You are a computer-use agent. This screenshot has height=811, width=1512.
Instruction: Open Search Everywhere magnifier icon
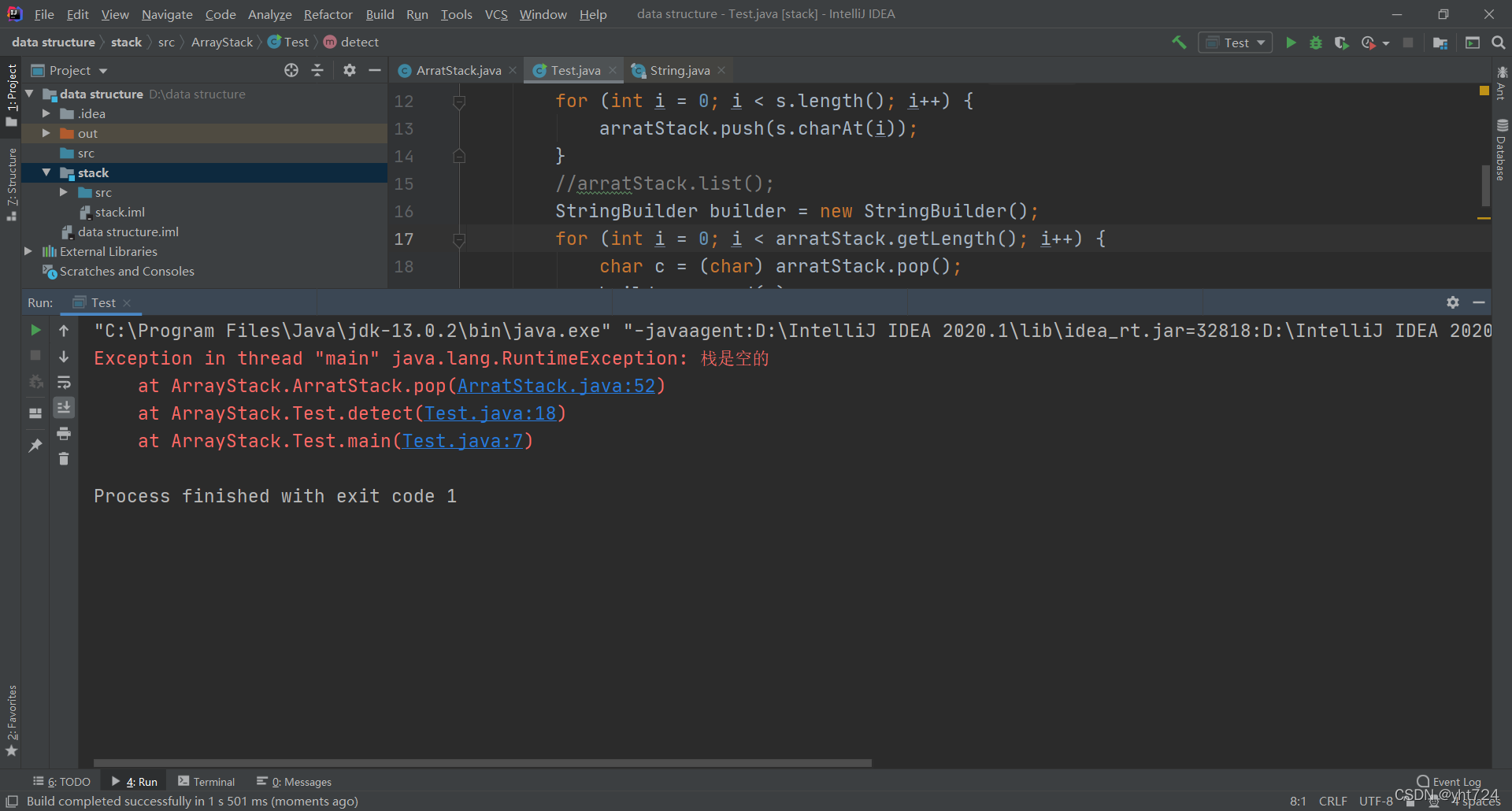pyautogui.click(x=1499, y=43)
